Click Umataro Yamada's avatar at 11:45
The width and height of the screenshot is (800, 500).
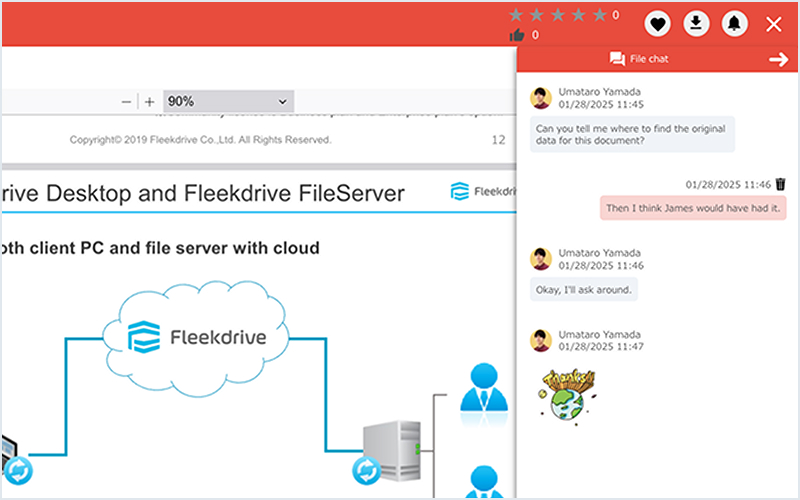click(x=541, y=98)
